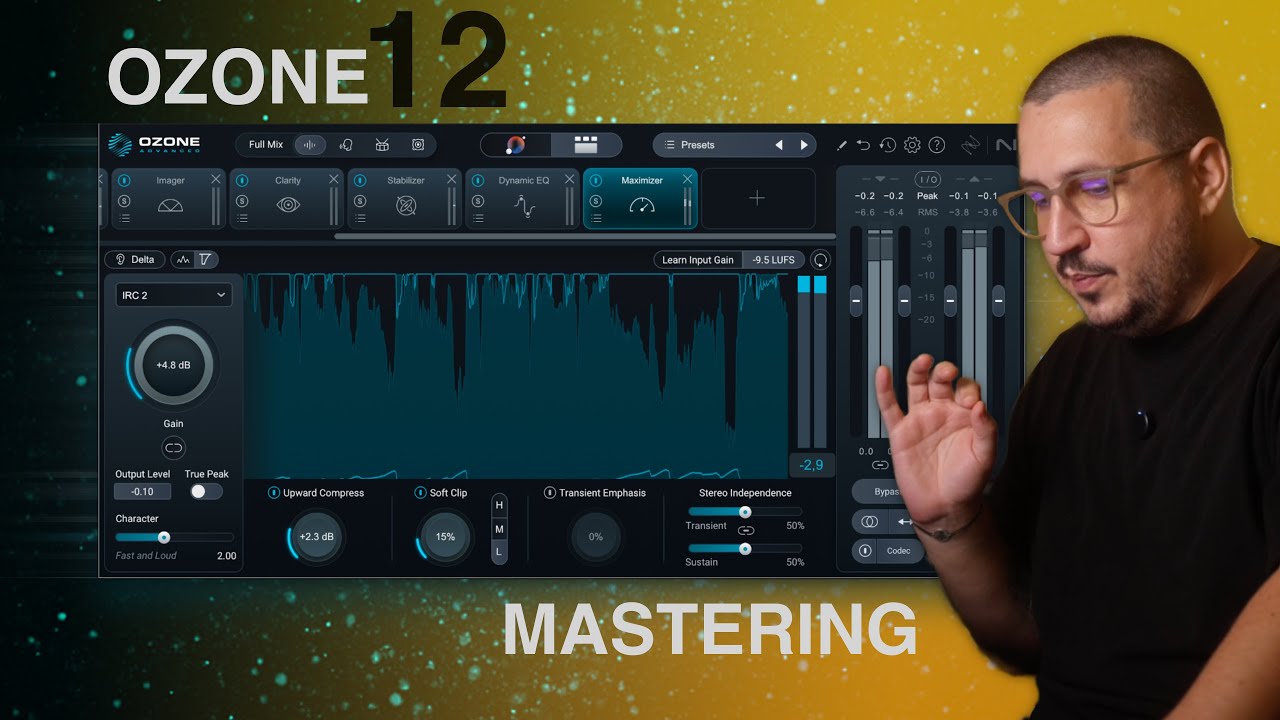Remove the Maximizer module
This screenshot has height=720, width=1280.
pyautogui.click(x=688, y=180)
